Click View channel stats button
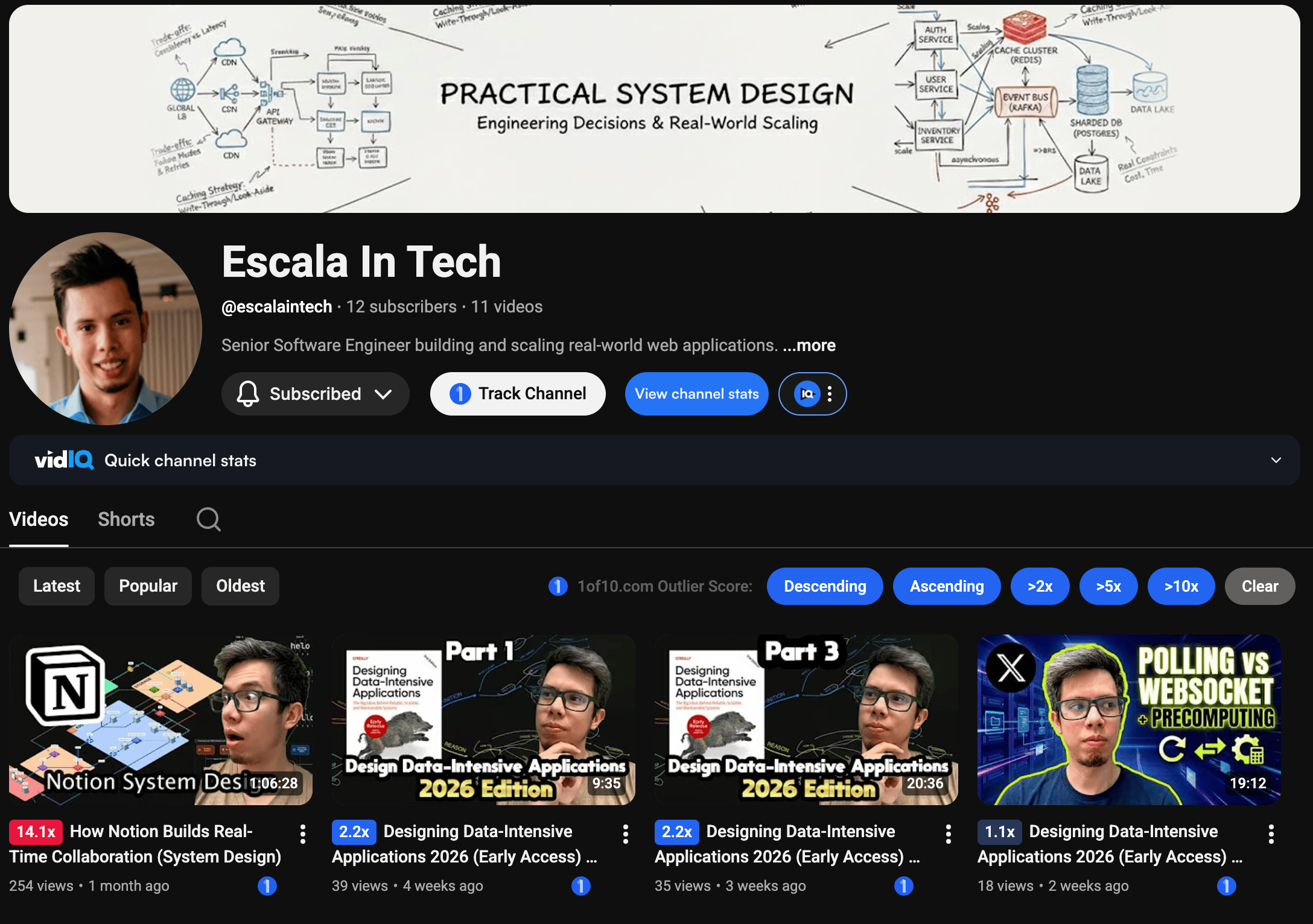 point(696,394)
